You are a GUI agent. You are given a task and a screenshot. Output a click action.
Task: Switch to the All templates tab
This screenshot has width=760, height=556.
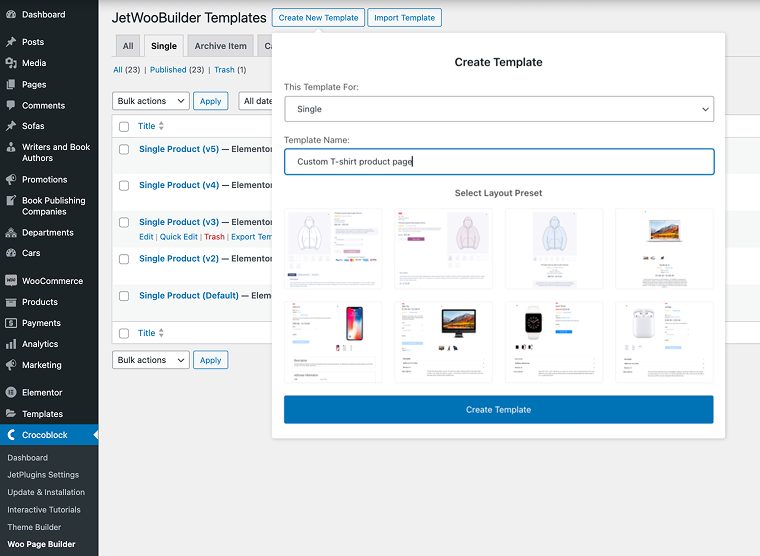(128, 46)
